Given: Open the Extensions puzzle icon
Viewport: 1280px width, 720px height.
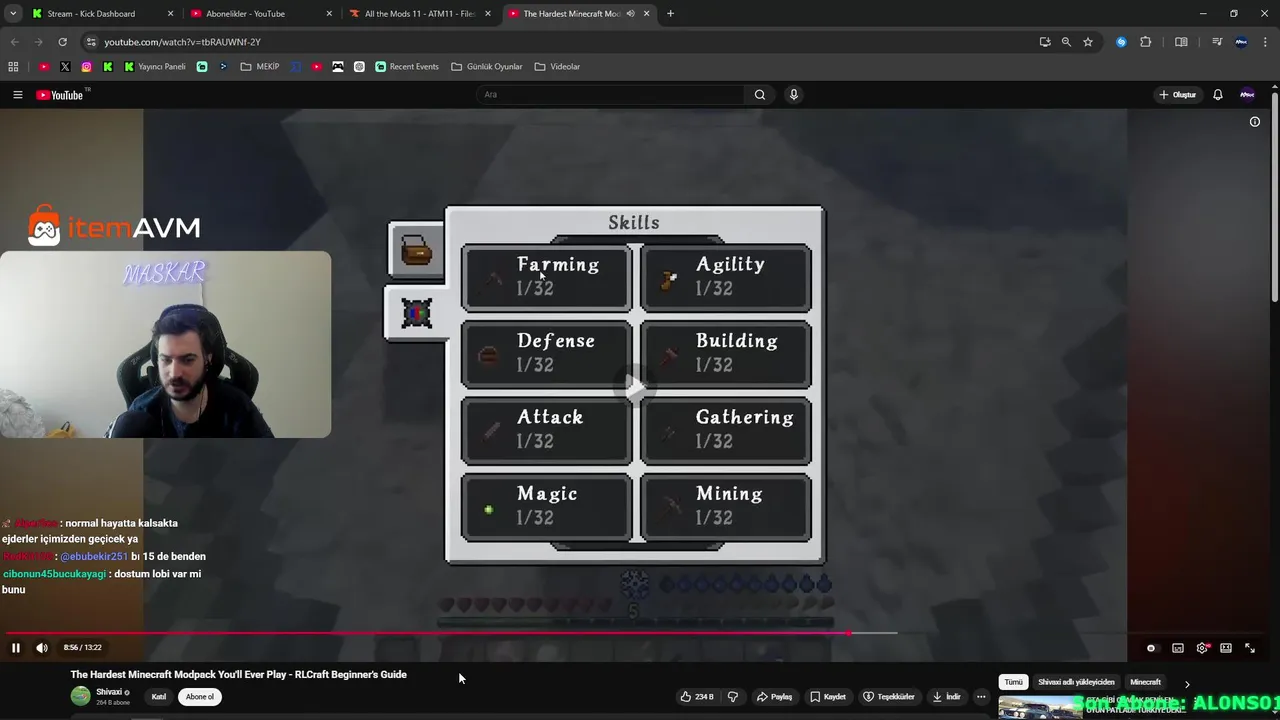Looking at the screenshot, I should pos(1146,42).
